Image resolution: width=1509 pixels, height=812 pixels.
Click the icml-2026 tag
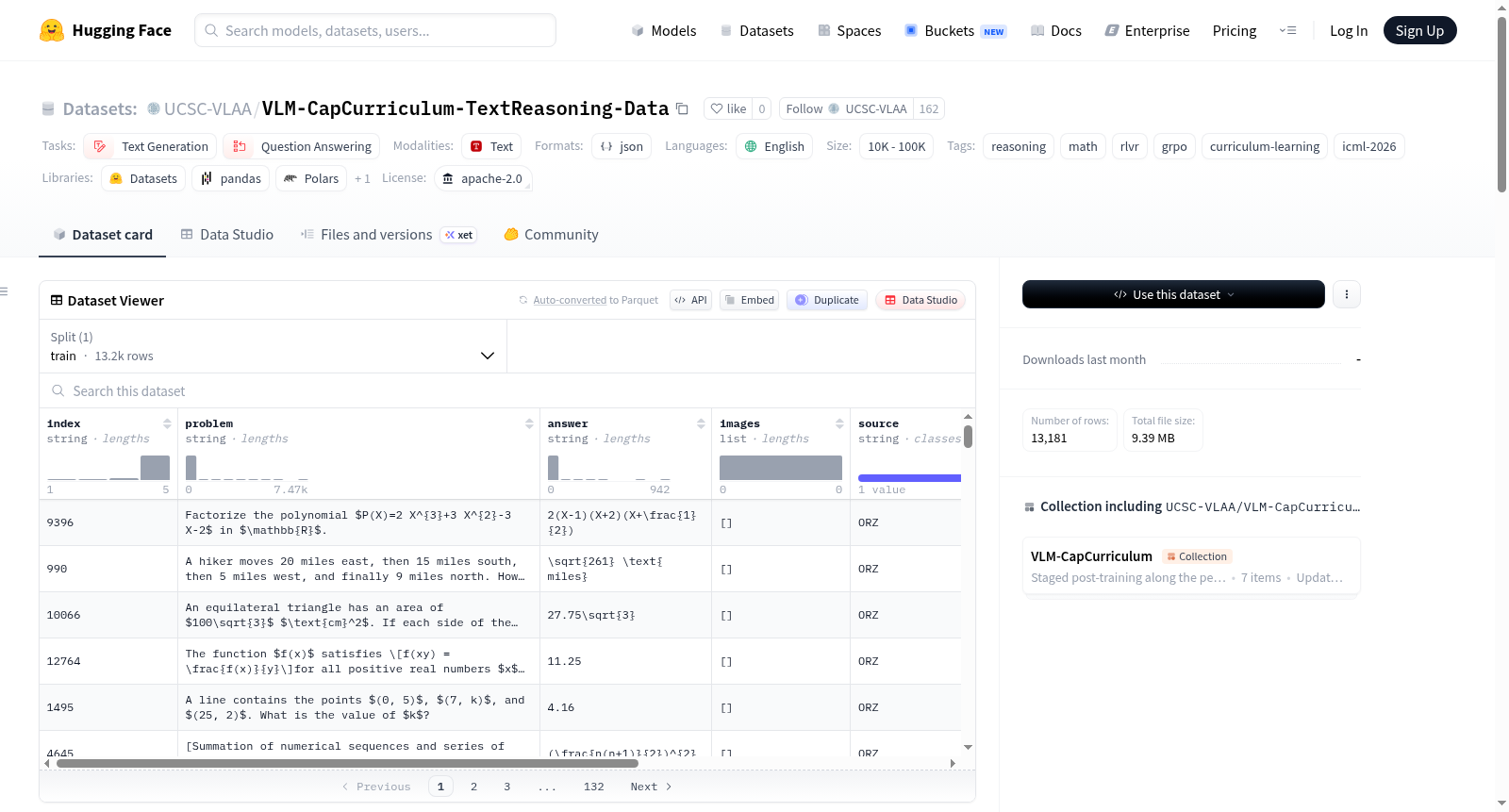[x=1369, y=147]
